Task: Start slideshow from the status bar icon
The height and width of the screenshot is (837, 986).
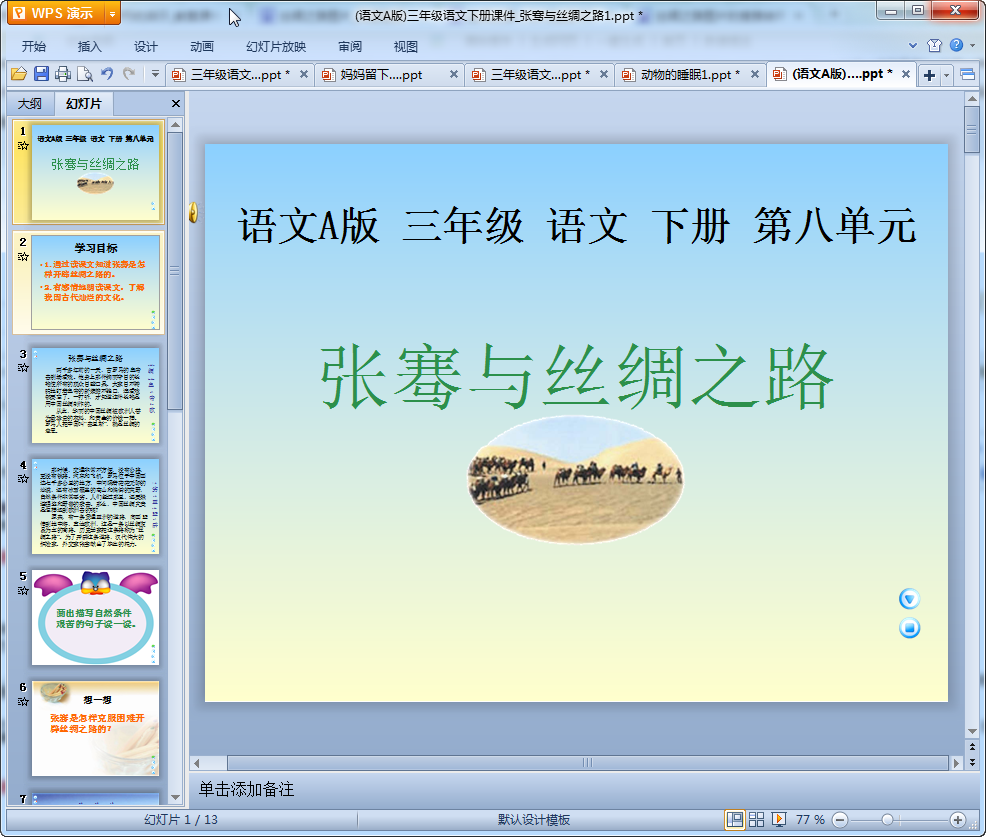Action: click(779, 819)
